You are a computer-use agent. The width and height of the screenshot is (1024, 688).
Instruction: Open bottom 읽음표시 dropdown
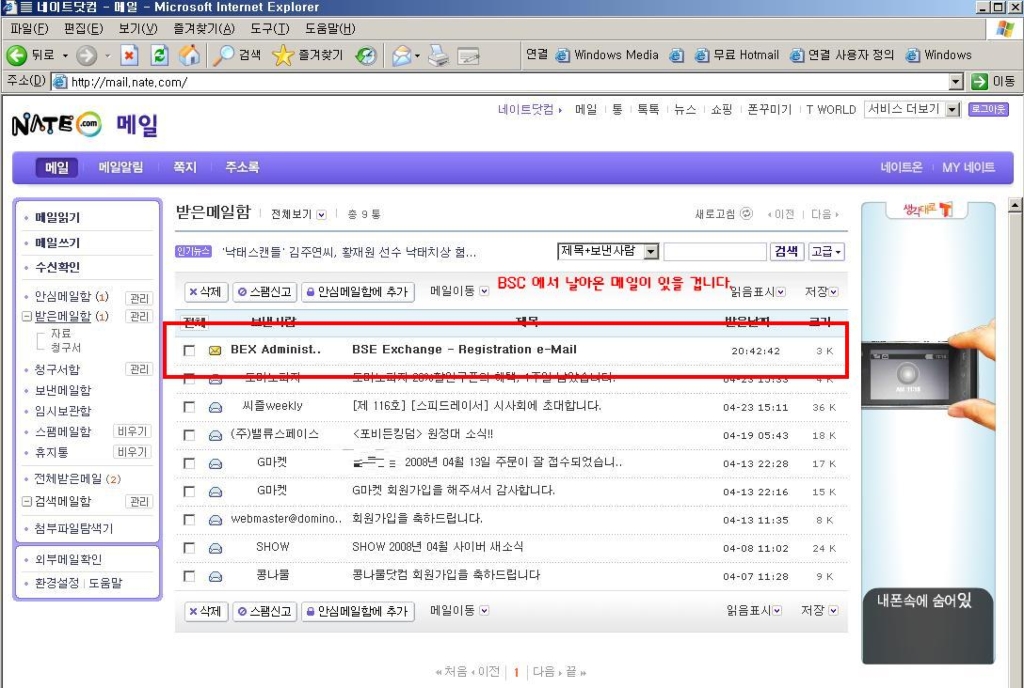click(x=777, y=611)
